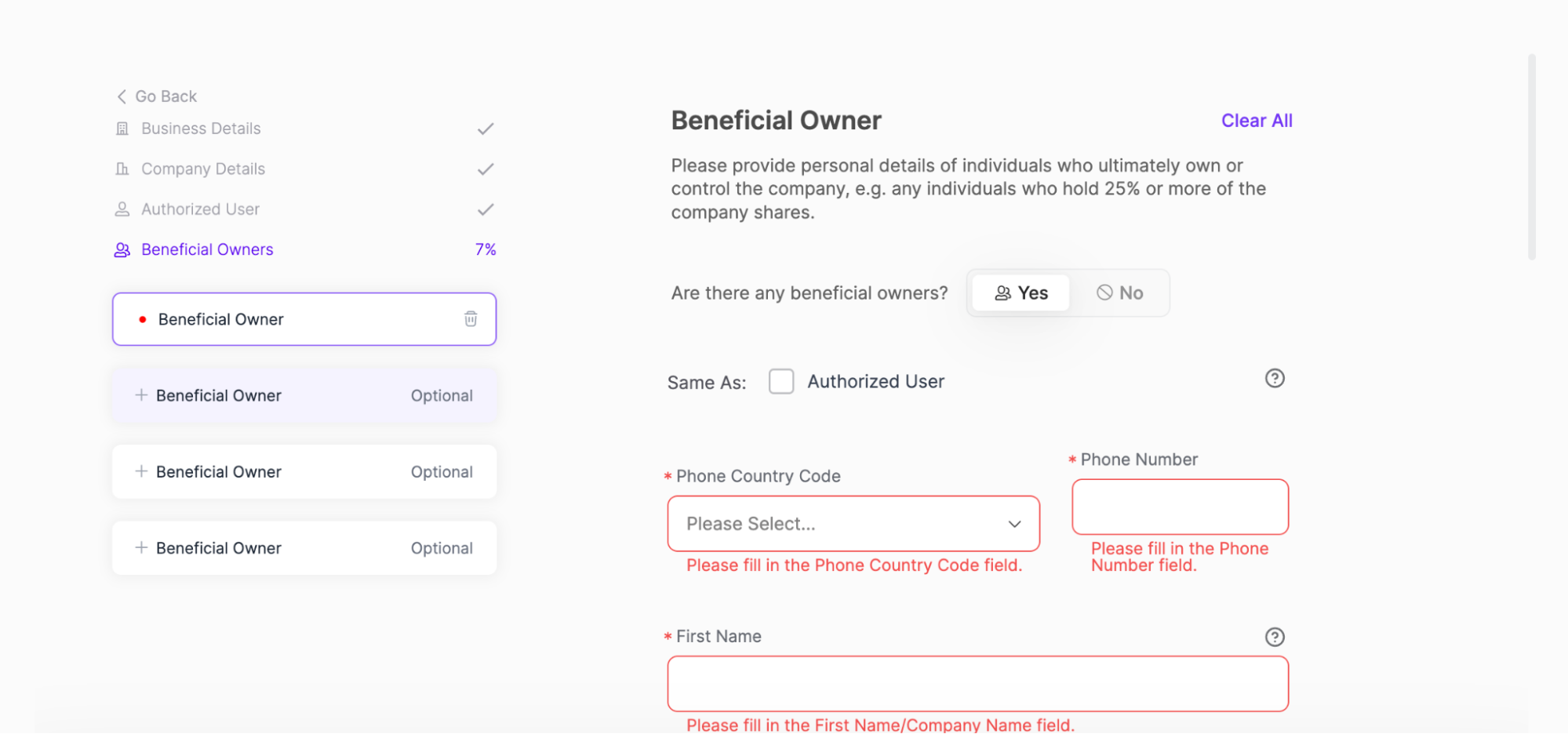Click the Beneficial Owners people icon
The image size is (1568, 734).
pos(122,249)
